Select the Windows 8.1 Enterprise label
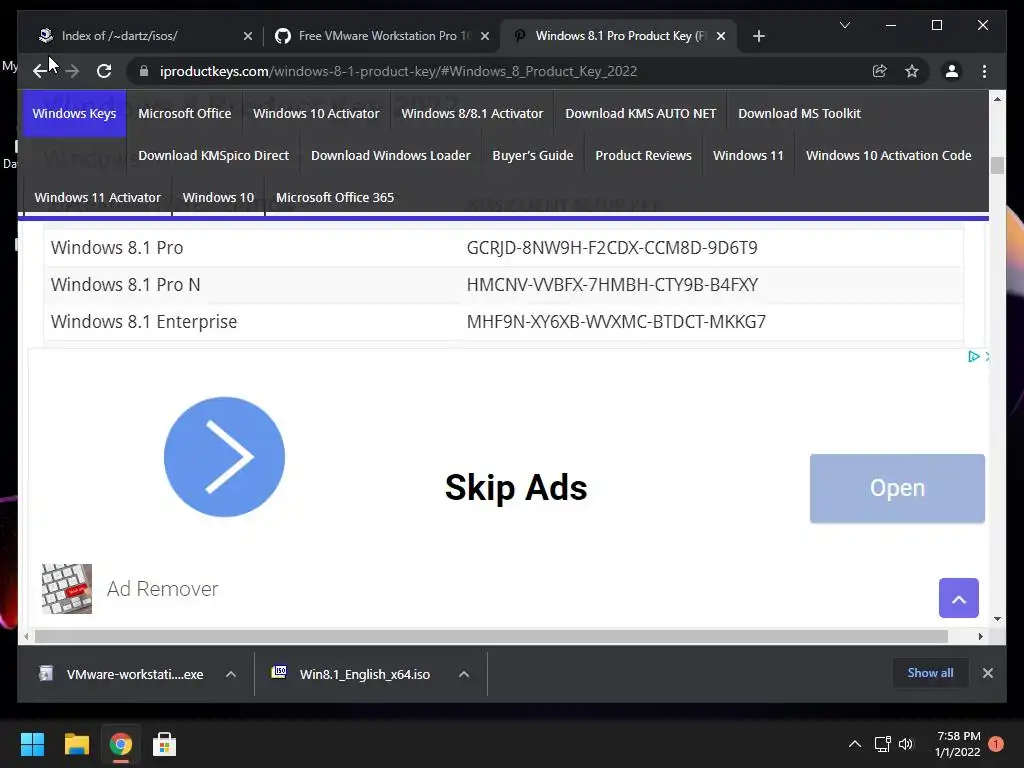The image size is (1024, 768). tap(144, 322)
